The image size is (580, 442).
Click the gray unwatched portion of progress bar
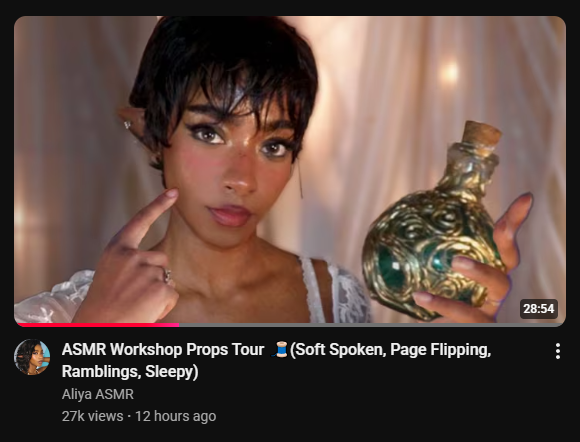371,325
